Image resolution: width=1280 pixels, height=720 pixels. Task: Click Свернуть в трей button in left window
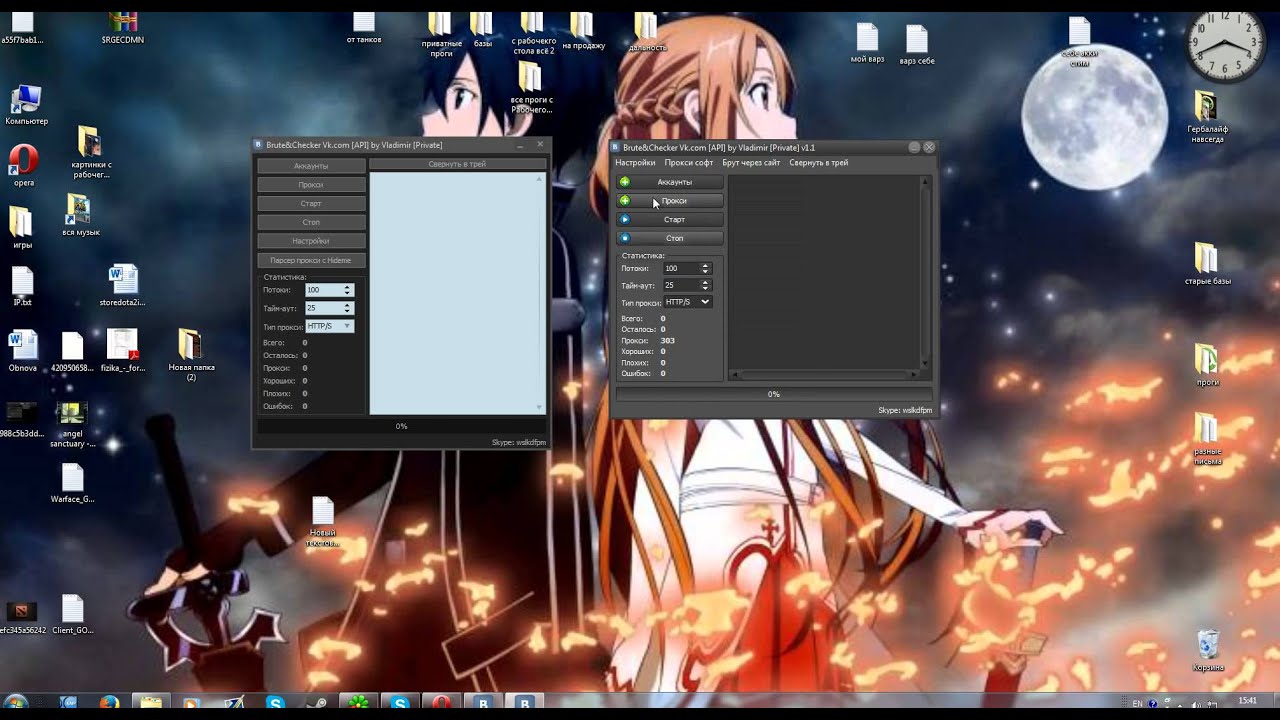tap(457, 164)
